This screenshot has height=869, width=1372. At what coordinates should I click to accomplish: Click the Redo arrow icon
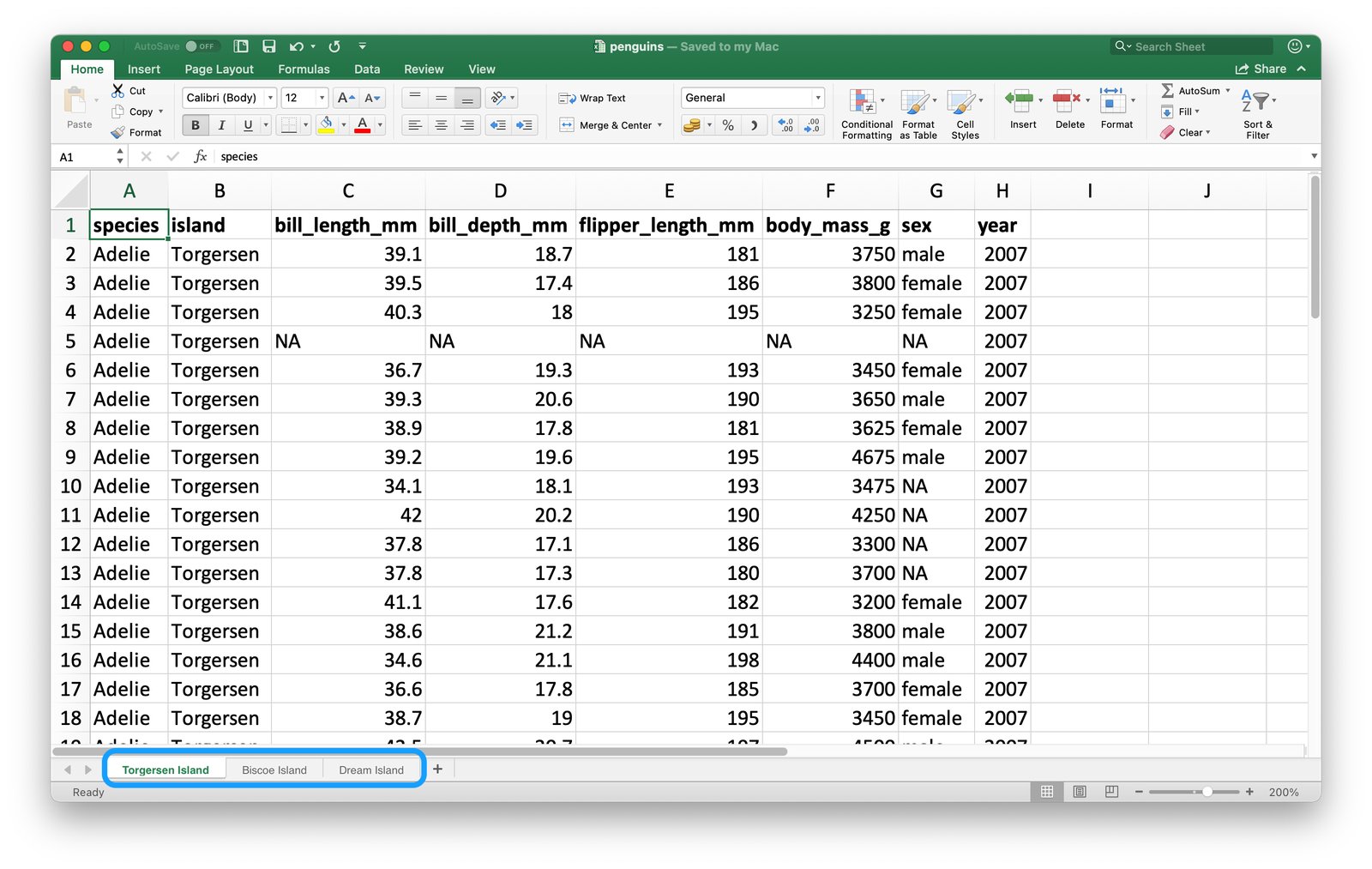[x=334, y=46]
